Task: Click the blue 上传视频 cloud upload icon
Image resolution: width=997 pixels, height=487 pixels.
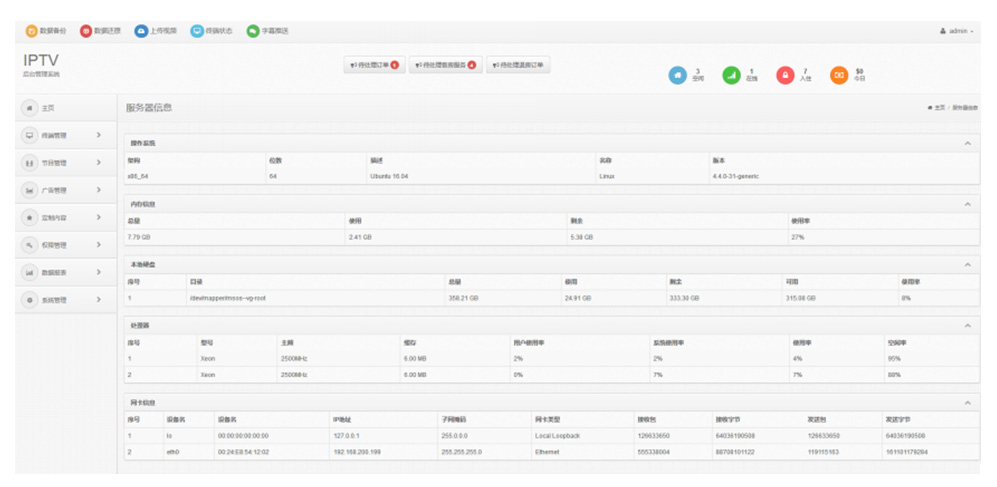Action: pos(141,31)
